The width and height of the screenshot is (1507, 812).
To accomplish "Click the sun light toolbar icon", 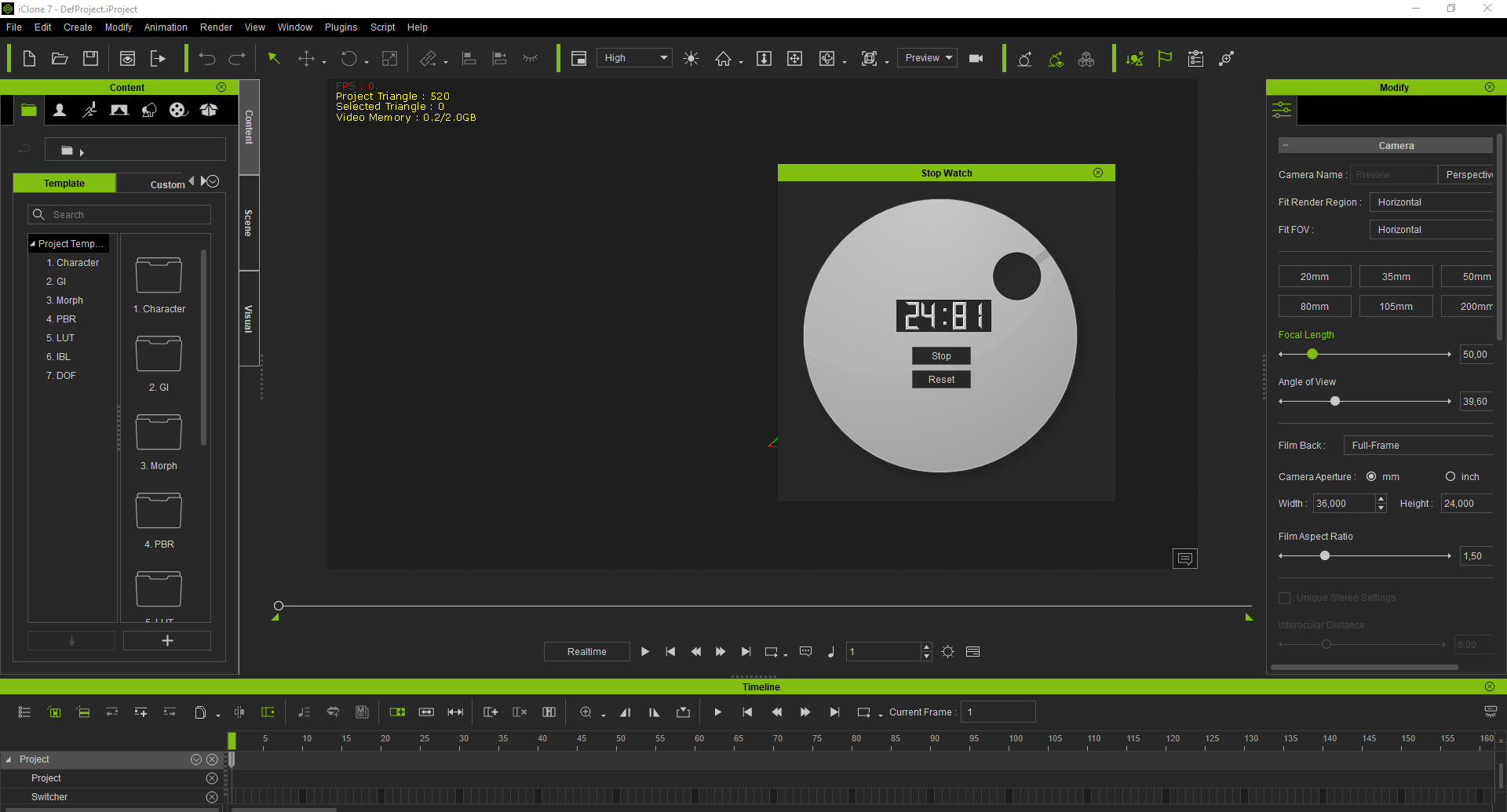I will coord(691,59).
